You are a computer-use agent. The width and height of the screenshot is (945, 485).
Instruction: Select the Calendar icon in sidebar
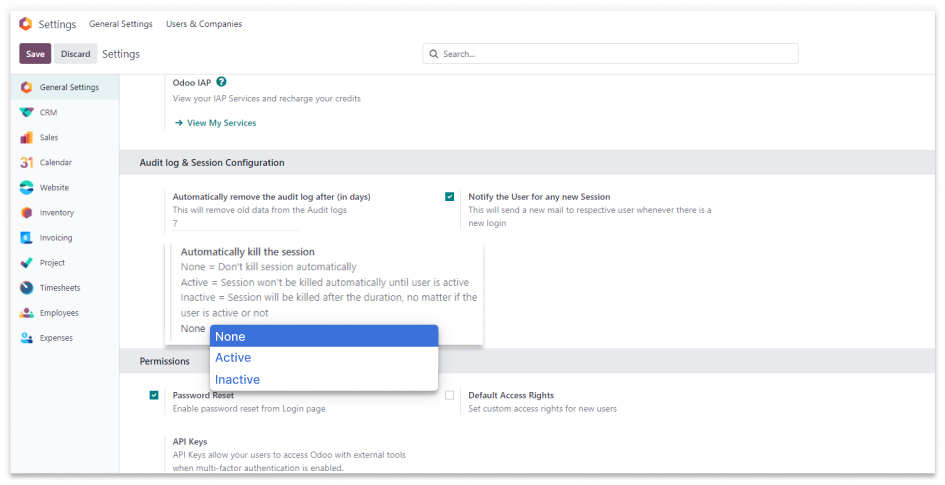27,163
